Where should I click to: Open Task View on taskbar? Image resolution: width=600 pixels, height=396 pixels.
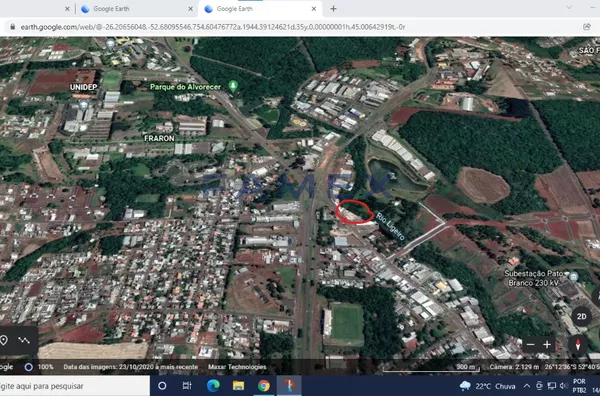(x=187, y=386)
